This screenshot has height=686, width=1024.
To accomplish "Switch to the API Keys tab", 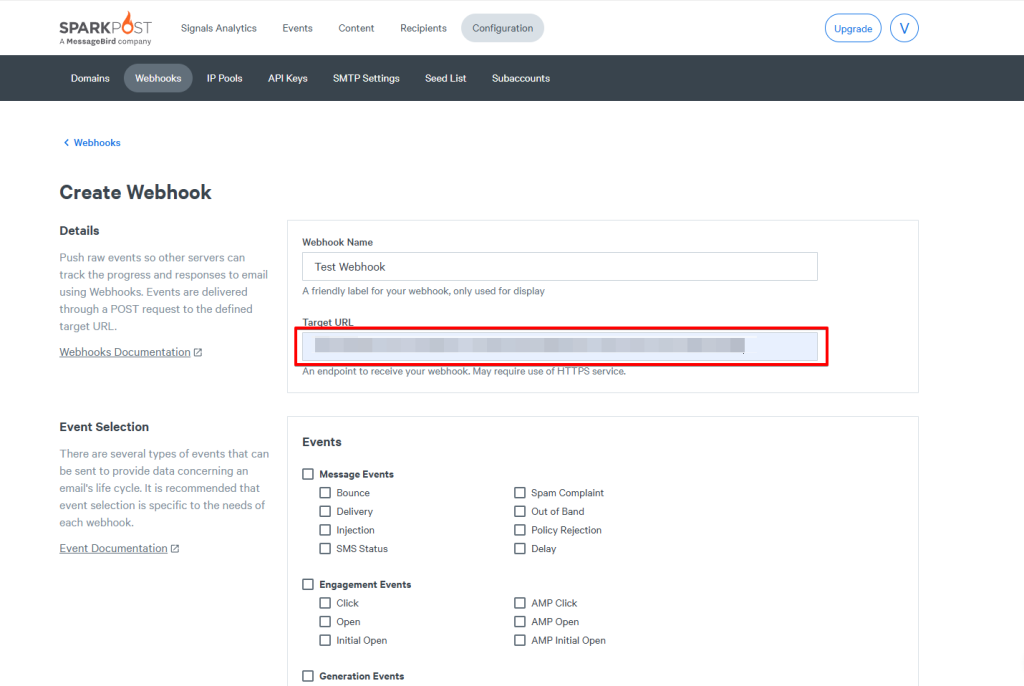I will point(287,78).
